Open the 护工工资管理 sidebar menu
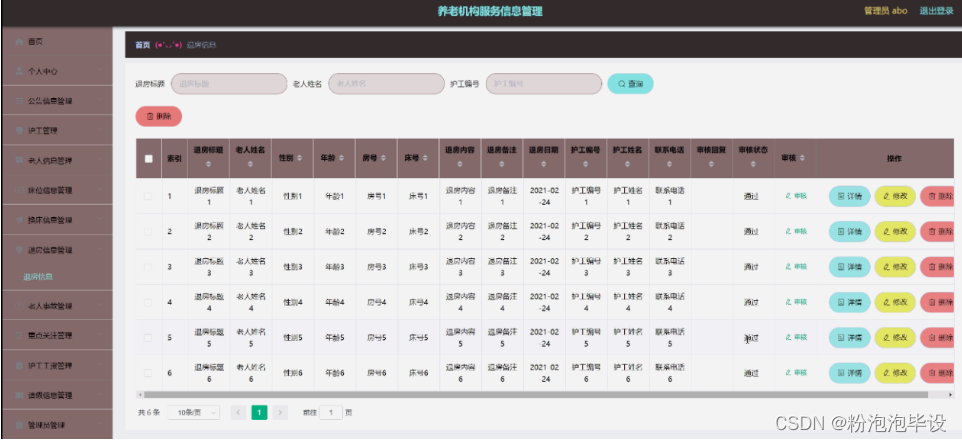 [57, 365]
